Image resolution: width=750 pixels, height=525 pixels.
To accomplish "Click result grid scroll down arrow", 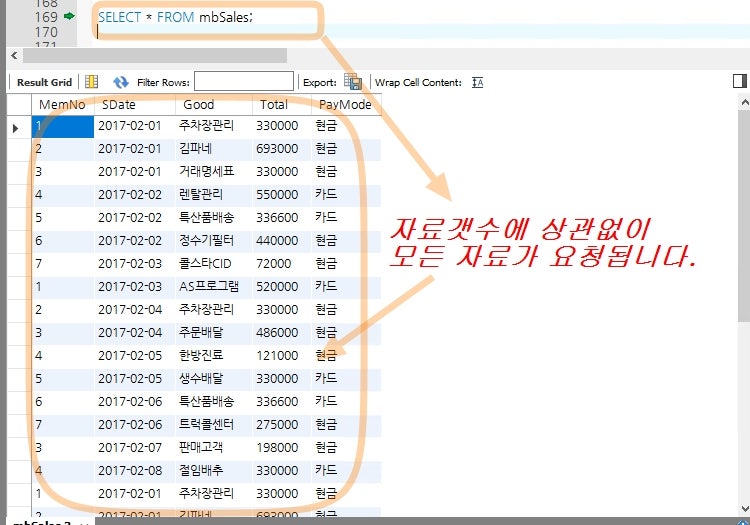I will 744,508.
